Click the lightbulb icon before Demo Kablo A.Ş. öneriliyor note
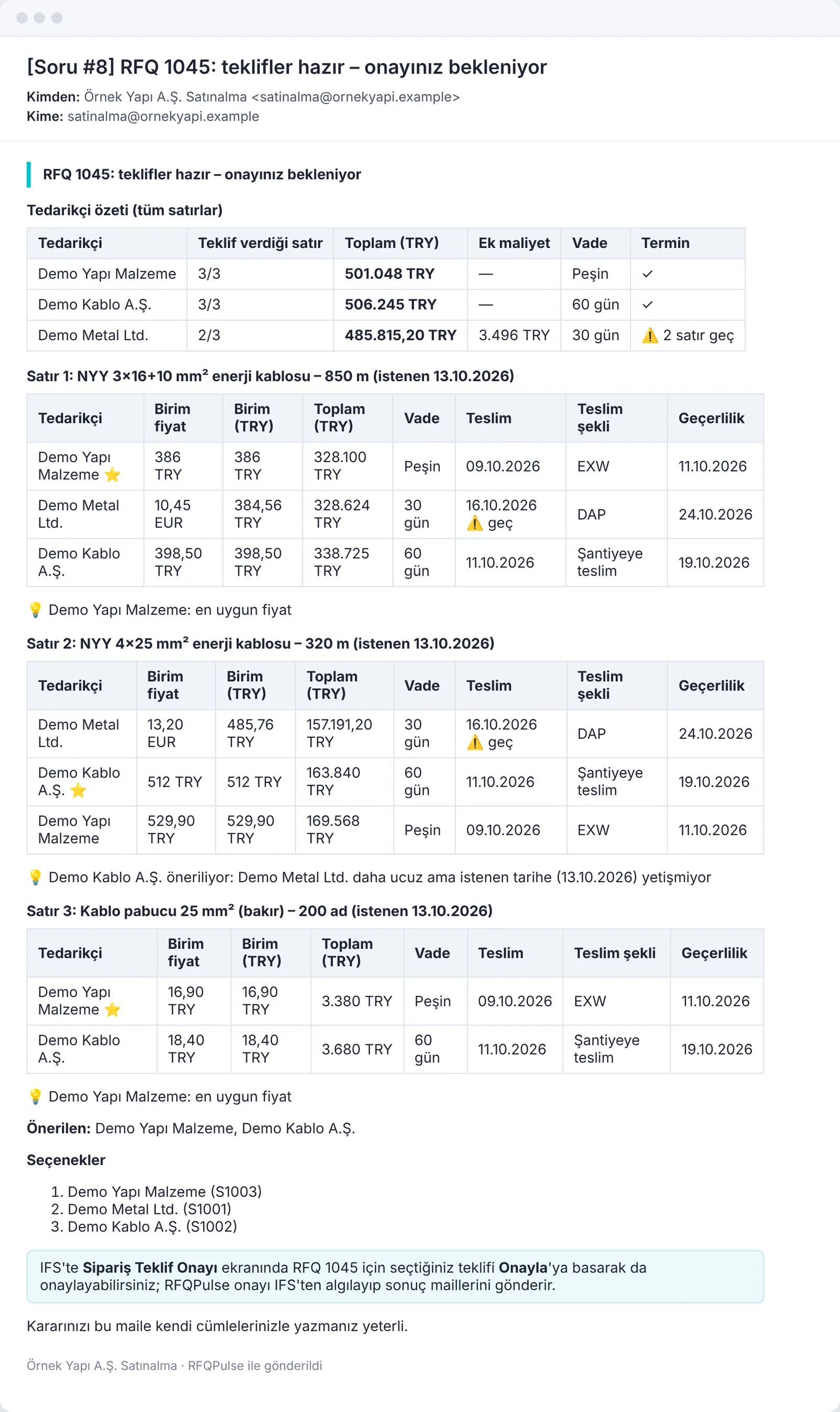This screenshot has width=840, height=1412. (35, 877)
